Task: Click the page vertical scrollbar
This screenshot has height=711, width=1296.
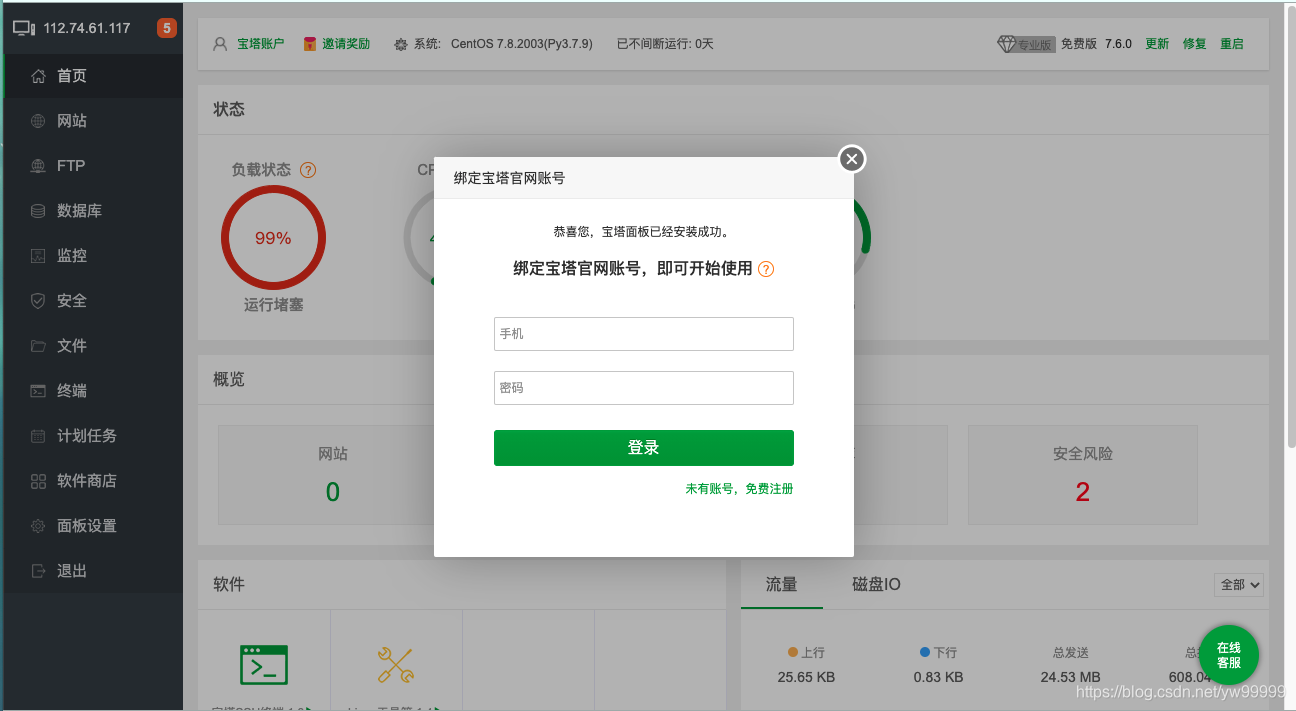Action: pyautogui.click(x=1291, y=225)
